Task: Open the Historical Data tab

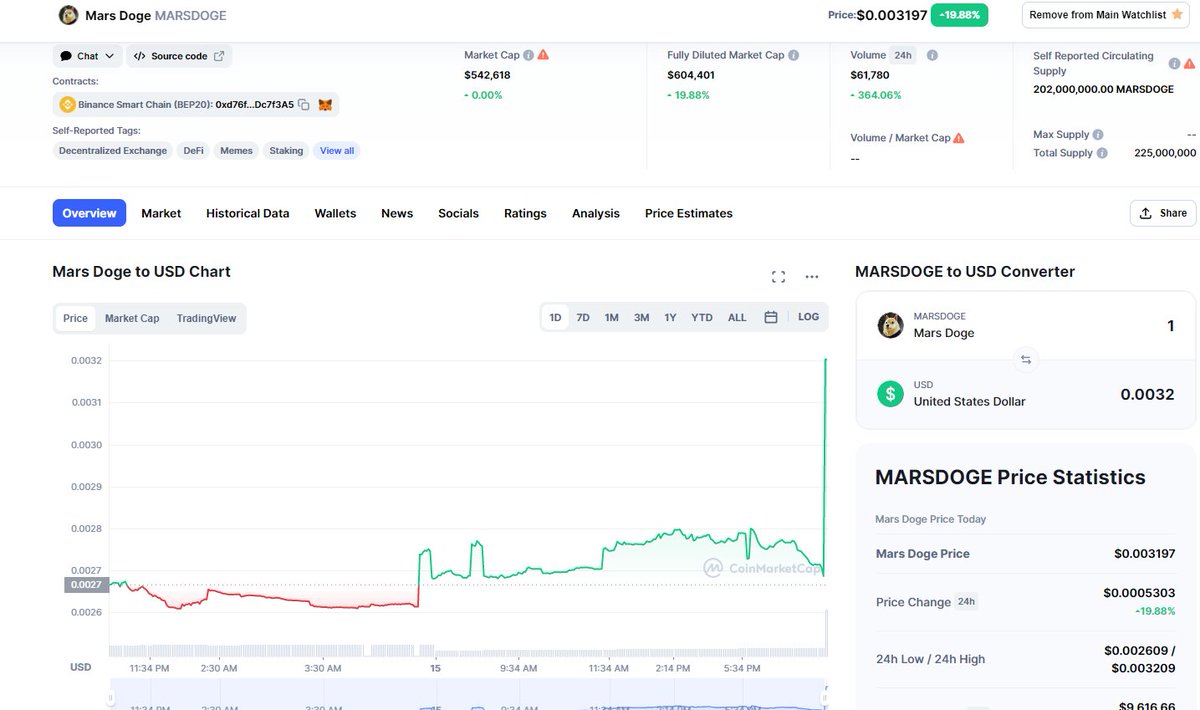Action: [x=248, y=213]
